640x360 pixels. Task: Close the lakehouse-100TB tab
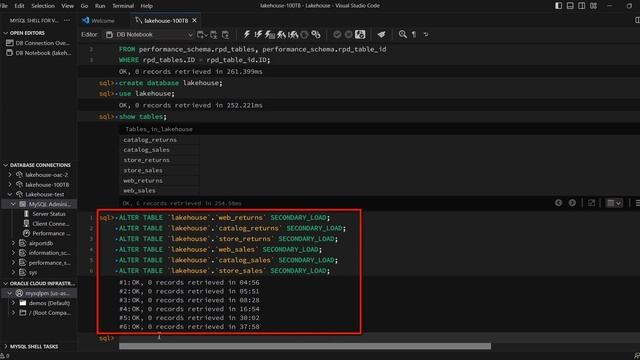(x=195, y=20)
